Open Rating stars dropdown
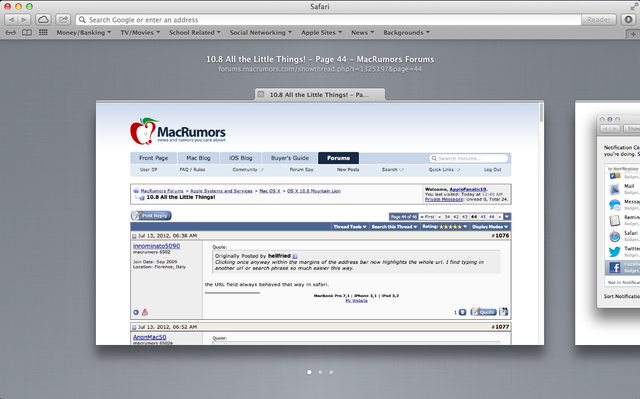 [x=444, y=226]
